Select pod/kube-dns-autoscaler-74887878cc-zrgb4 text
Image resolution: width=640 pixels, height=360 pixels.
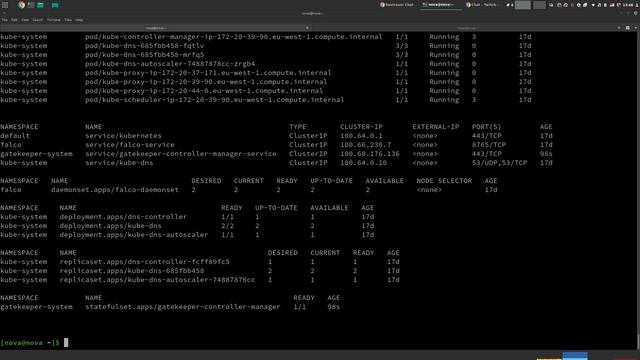[x=170, y=64]
